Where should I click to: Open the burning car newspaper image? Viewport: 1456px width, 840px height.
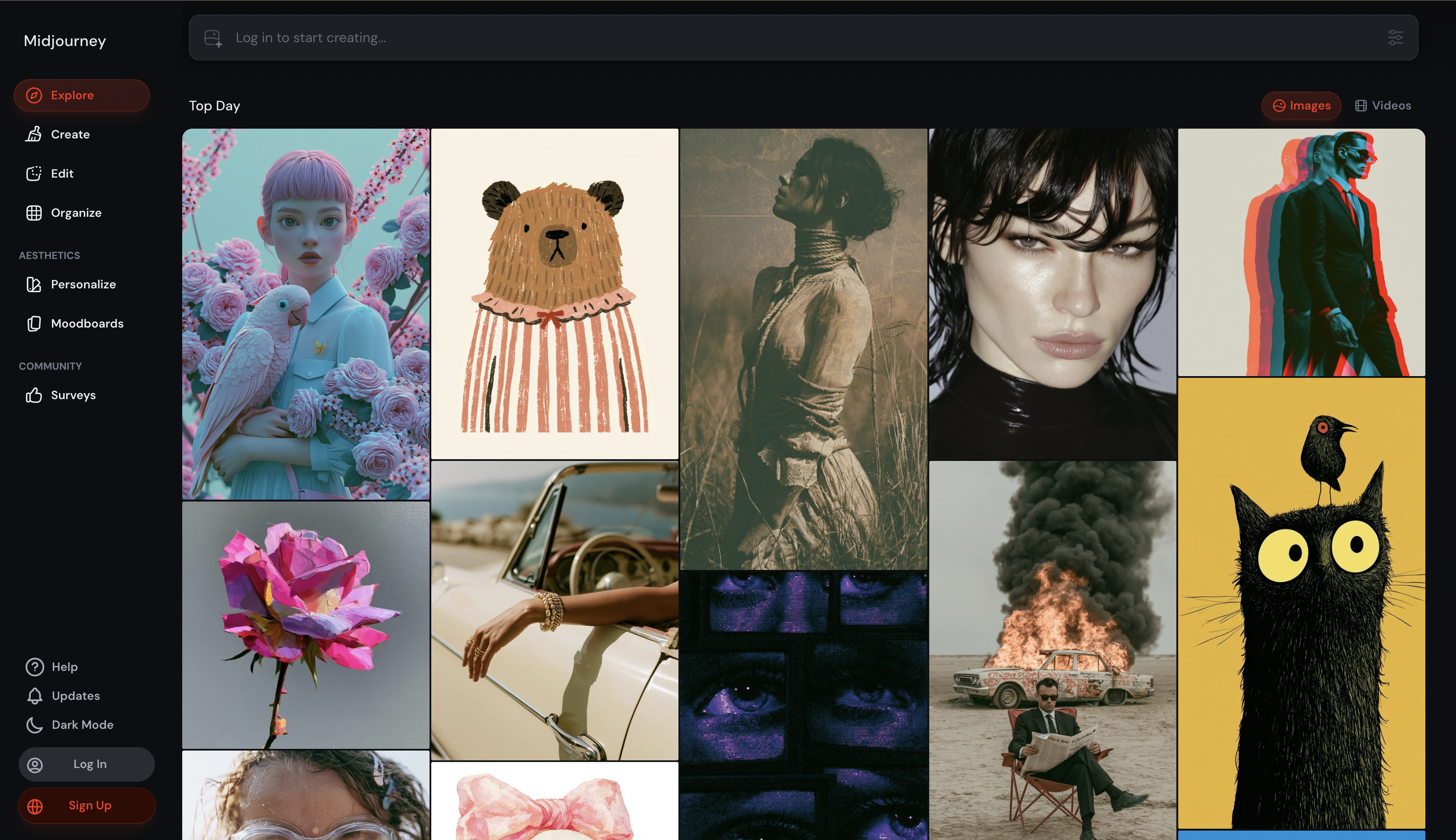[1052, 650]
